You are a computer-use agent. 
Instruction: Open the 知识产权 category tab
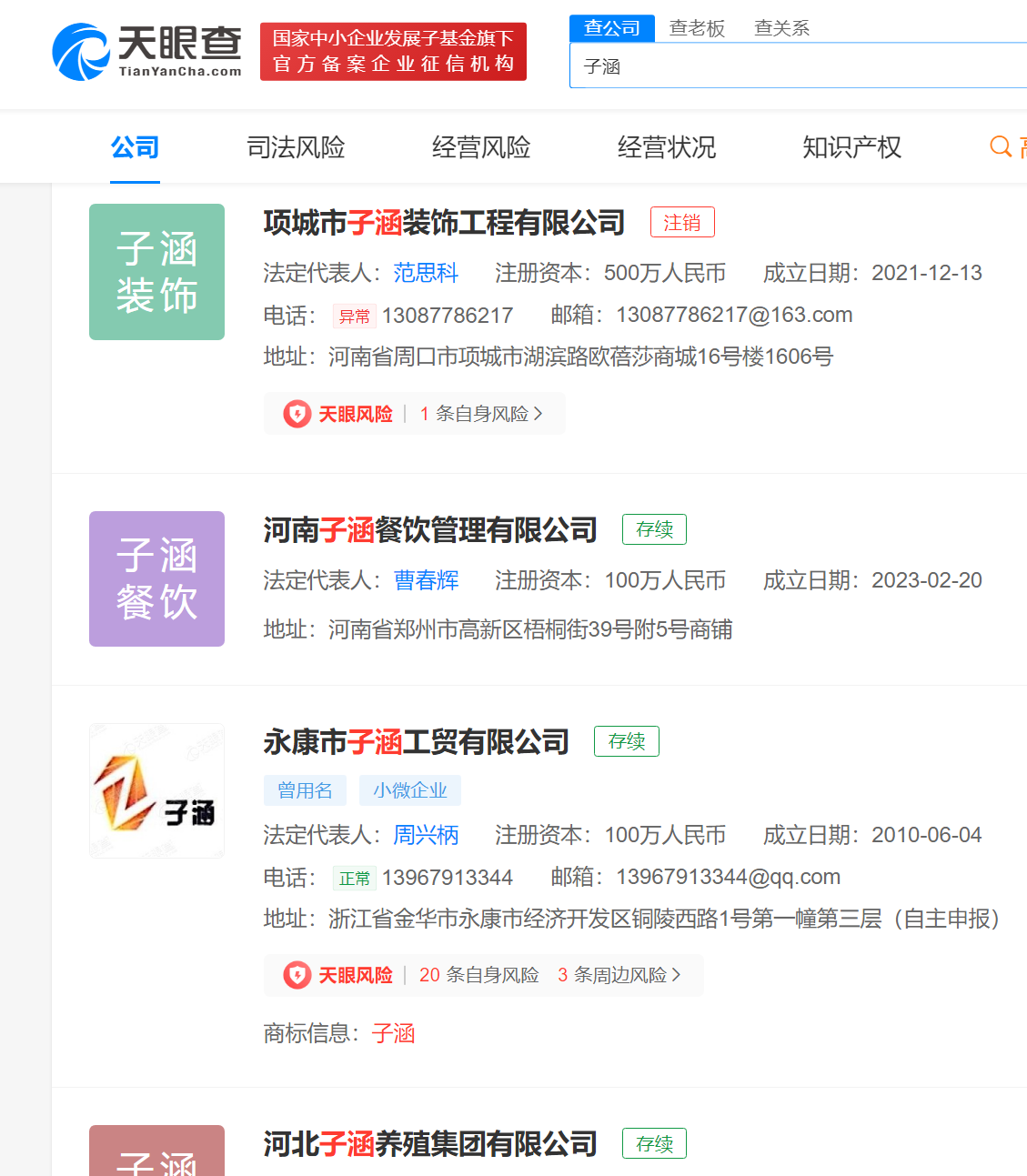pyautogui.click(x=851, y=147)
